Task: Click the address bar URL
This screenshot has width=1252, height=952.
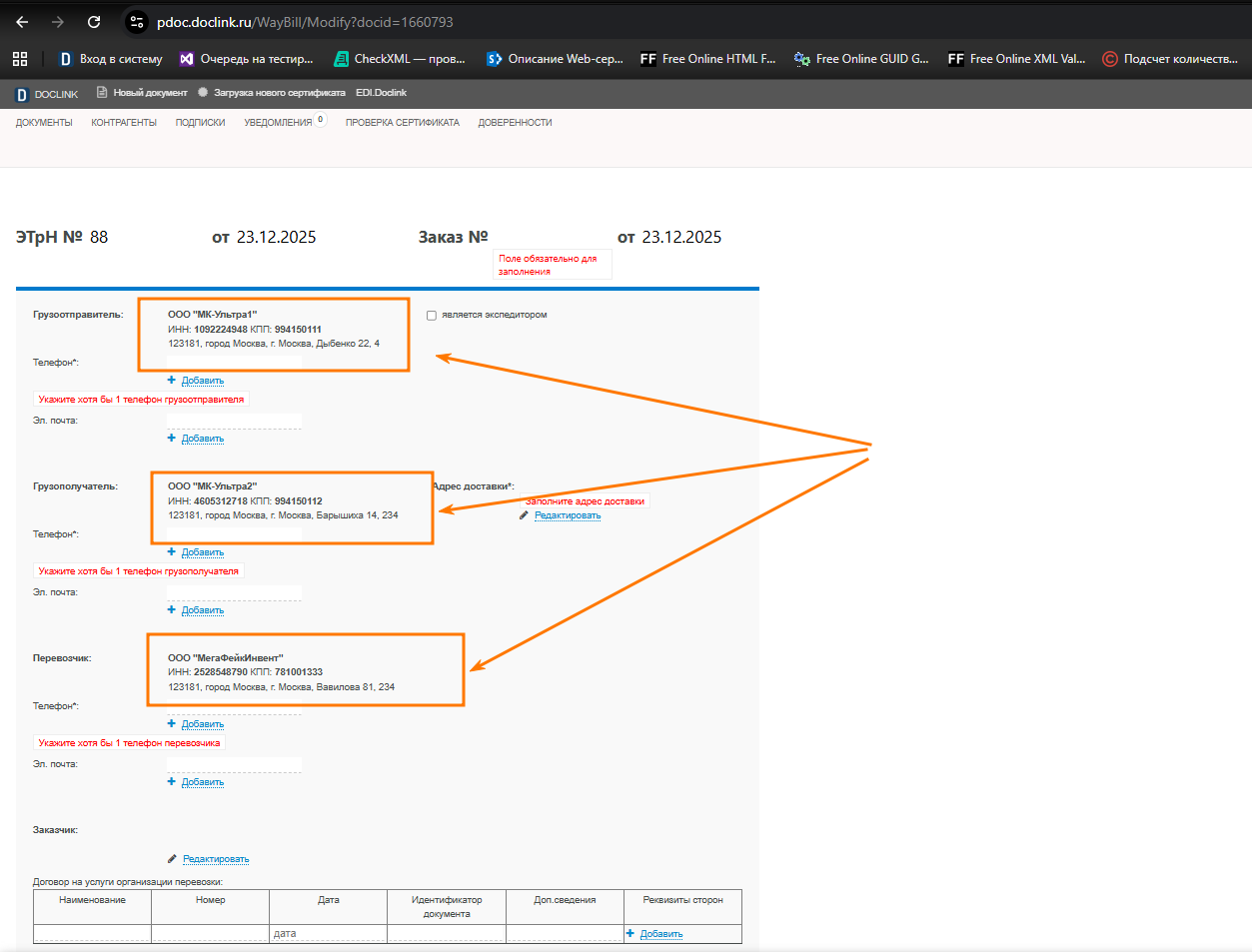Action: click(x=305, y=22)
